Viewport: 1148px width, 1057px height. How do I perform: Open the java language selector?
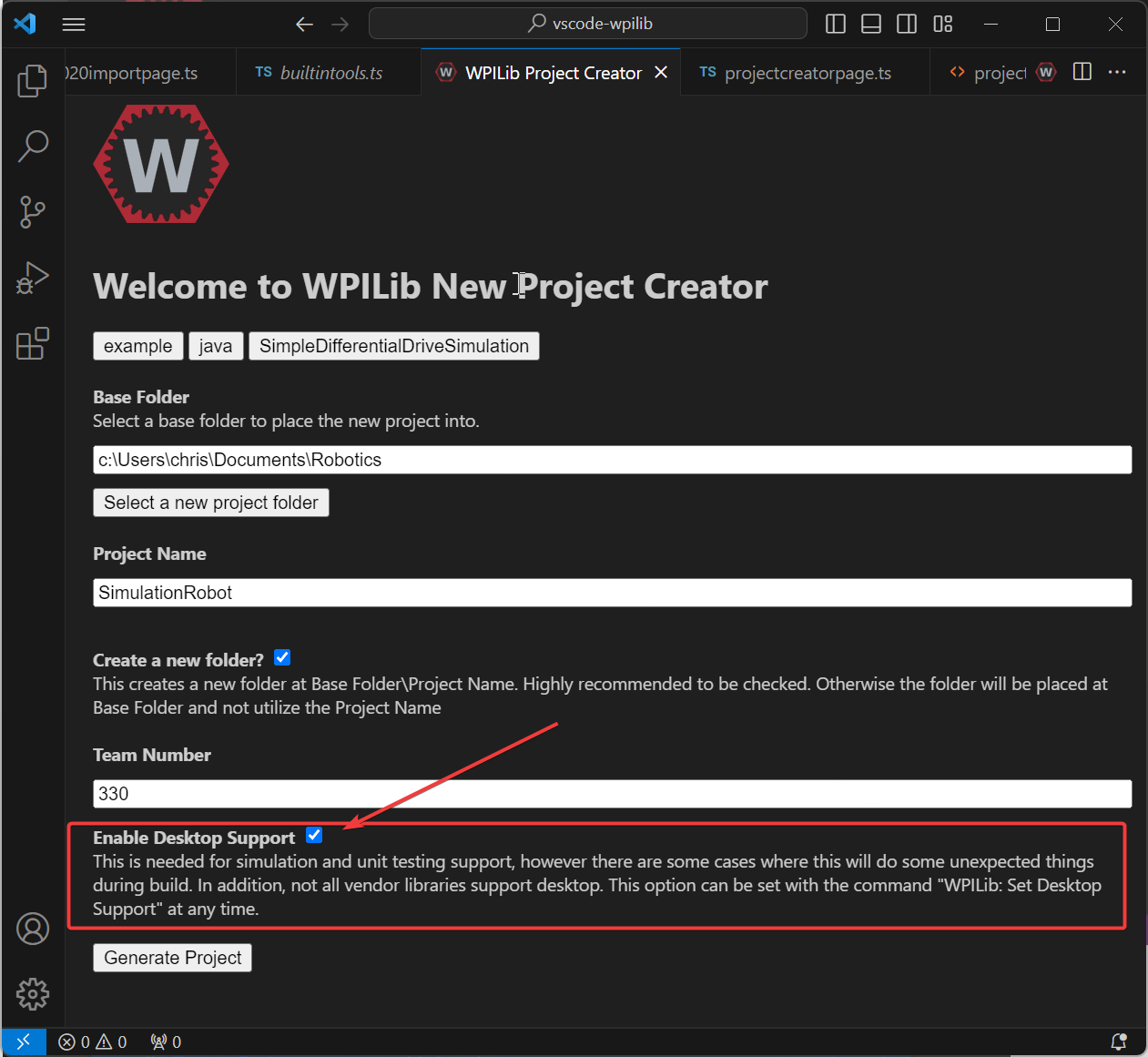(216, 346)
